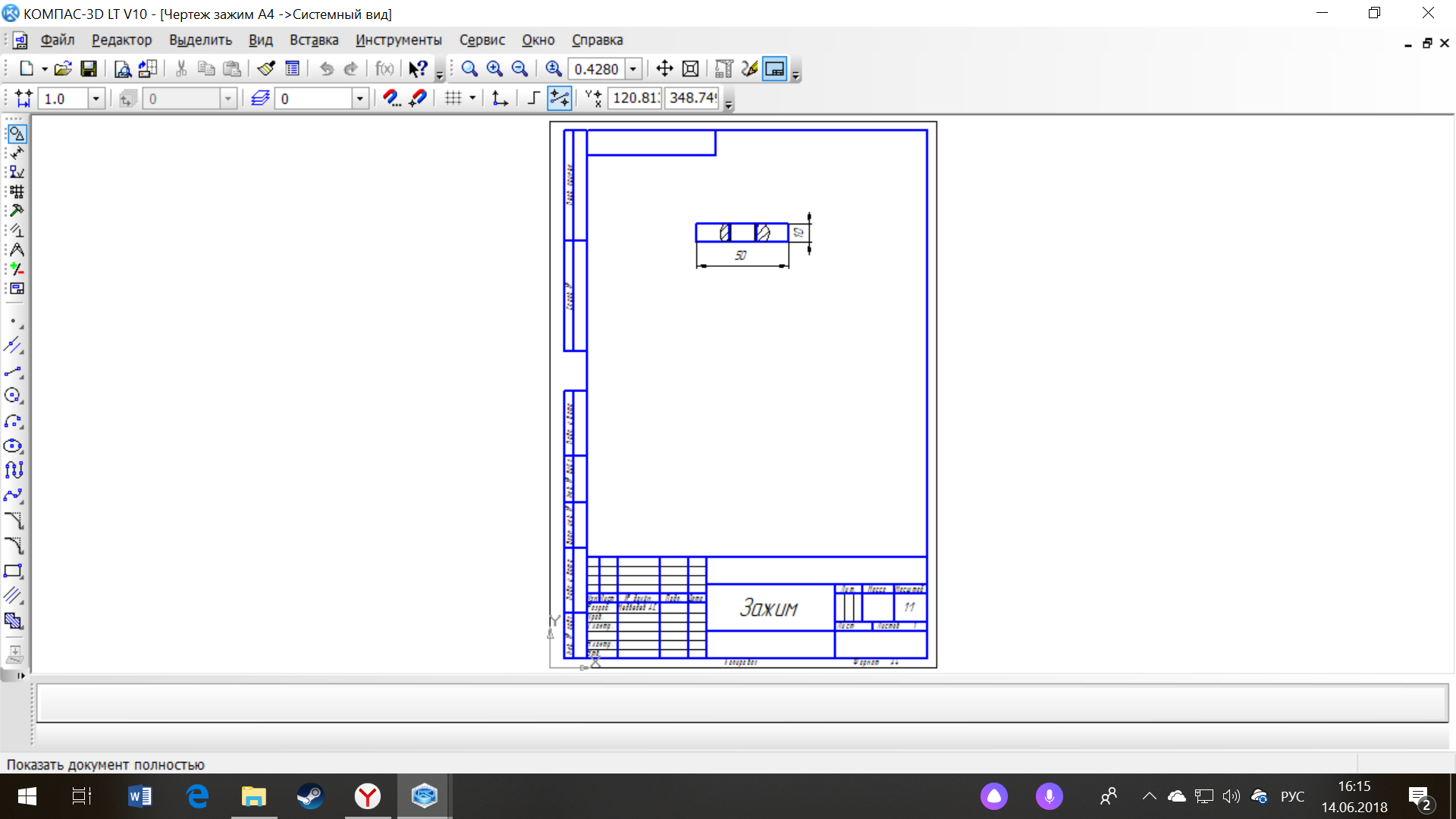Click the Zoom in tool
Screen dimensions: 1456x819
tap(494, 68)
